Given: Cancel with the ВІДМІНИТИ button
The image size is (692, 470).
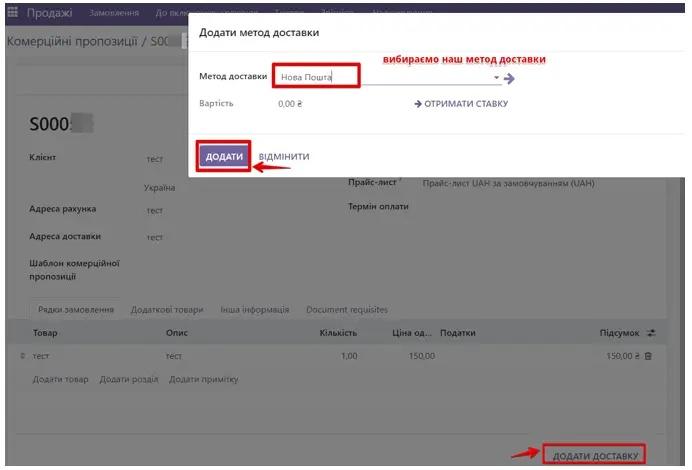Looking at the screenshot, I should point(284,157).
